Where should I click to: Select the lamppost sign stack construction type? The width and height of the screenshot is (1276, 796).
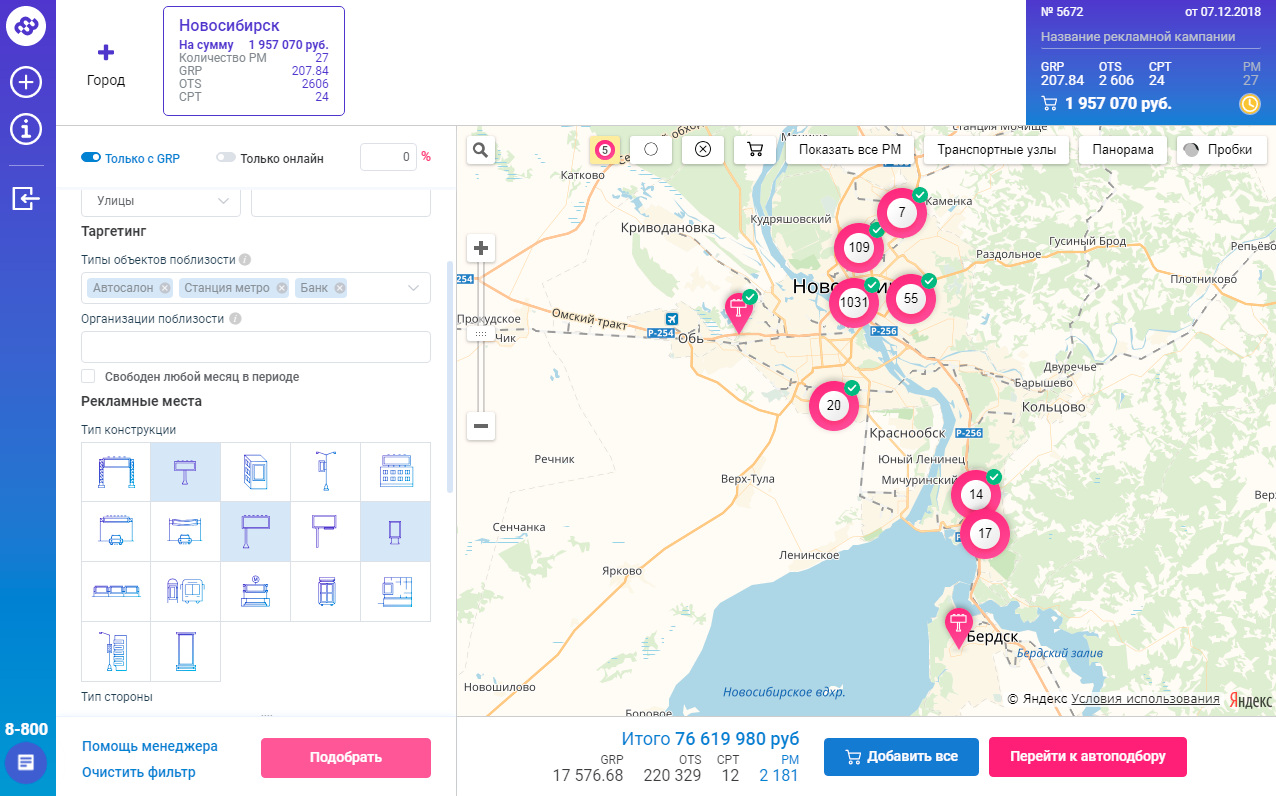pos(116,652)
